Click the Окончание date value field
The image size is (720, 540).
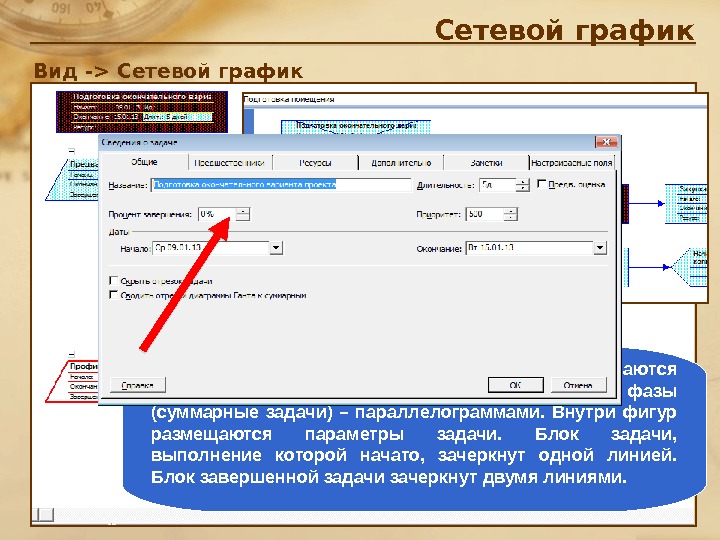click(529, 248)
